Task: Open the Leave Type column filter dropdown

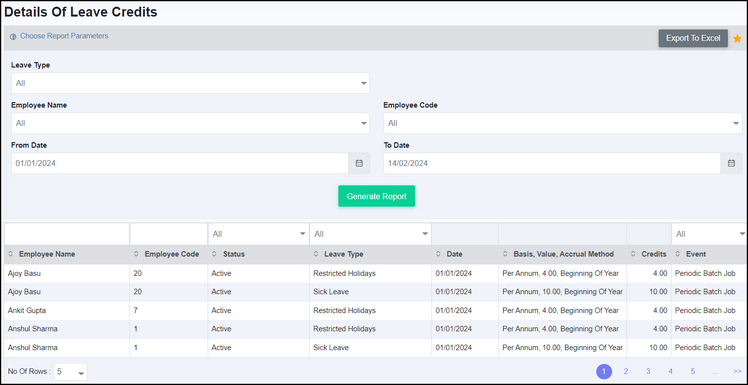Action: coord(370,234)
